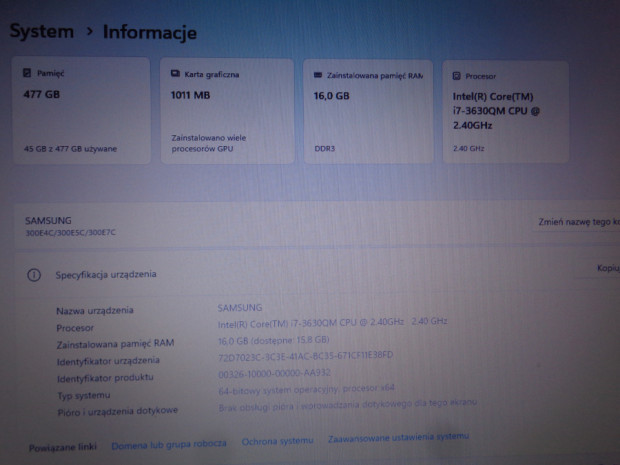Viewport: 620px width, 465px height.
Task: Click the DDR3 memory type text
Action: click(325, 149)
